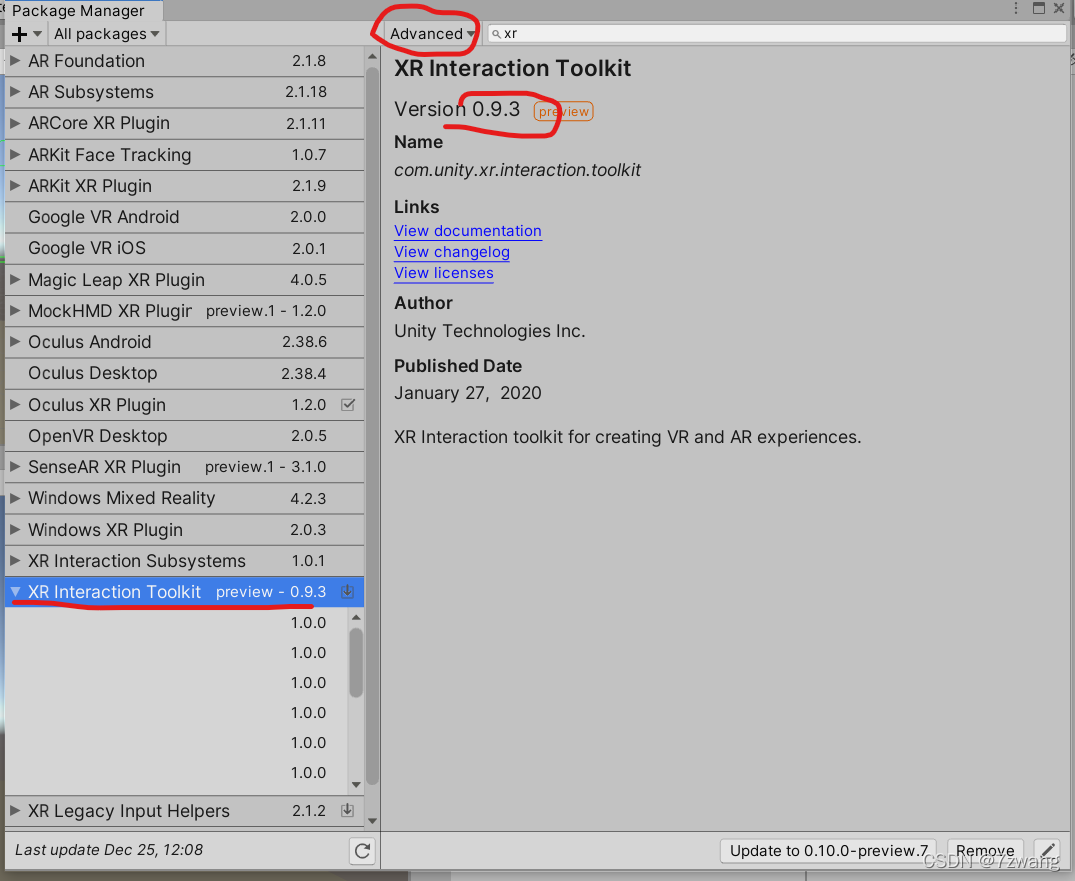Open View licenses link
1075x881 pixels.
(444, 273)
